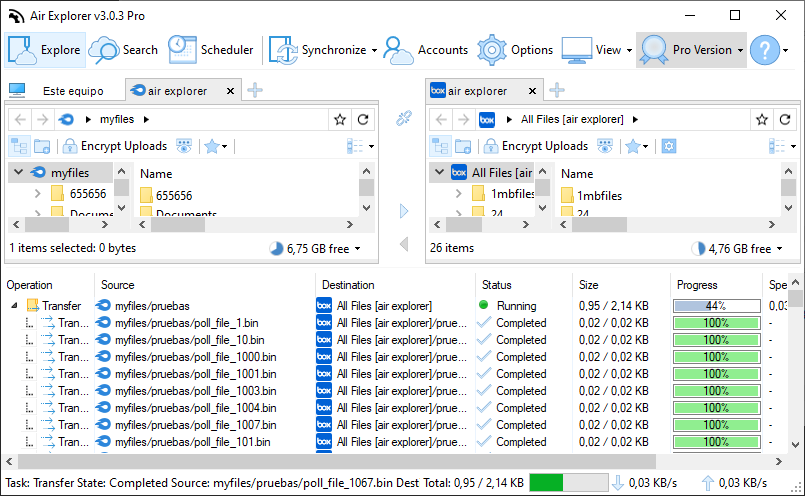The width and height of the screenshot is (805, 496).
Task: Select the 1mbfiles folder in right file list
Action: (x=591, y=196)
